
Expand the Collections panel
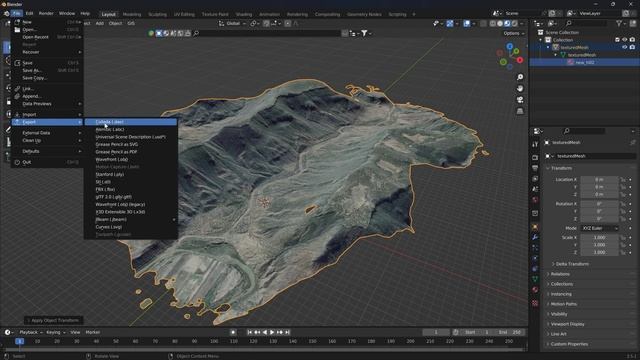tap(562, 284)
